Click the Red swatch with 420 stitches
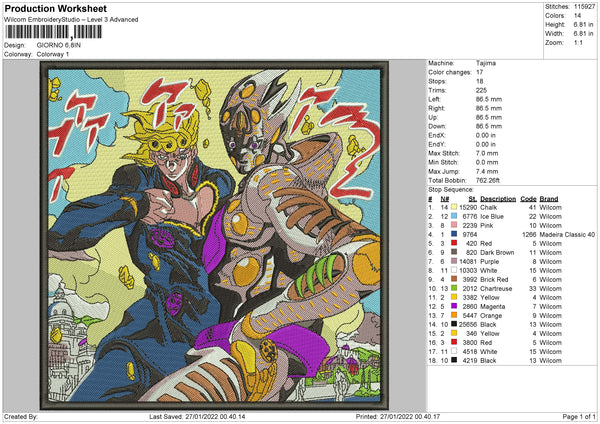Screen dimensions: 600x424 (x=454, y=243)
